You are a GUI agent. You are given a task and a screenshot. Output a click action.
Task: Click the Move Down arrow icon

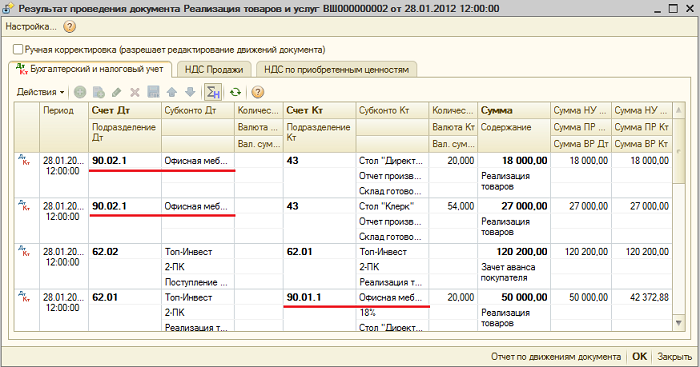point(190,92)
